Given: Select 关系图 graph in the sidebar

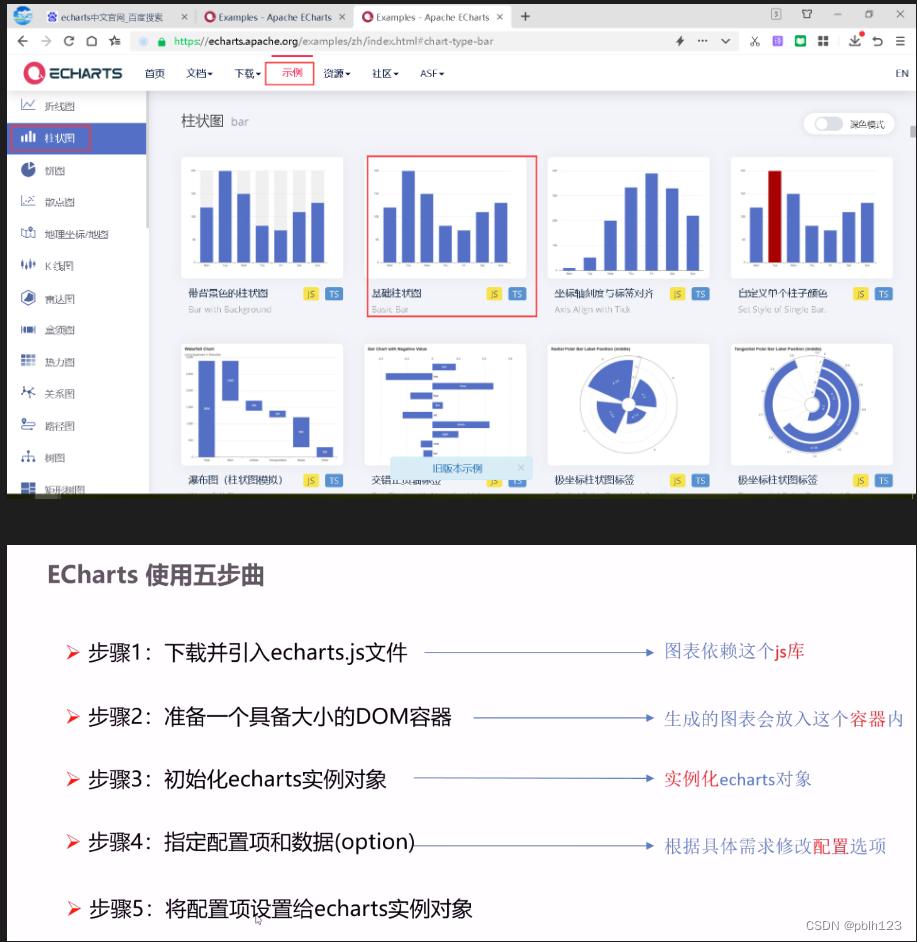Looking at the screenshot, I should (x=76, y=394).
